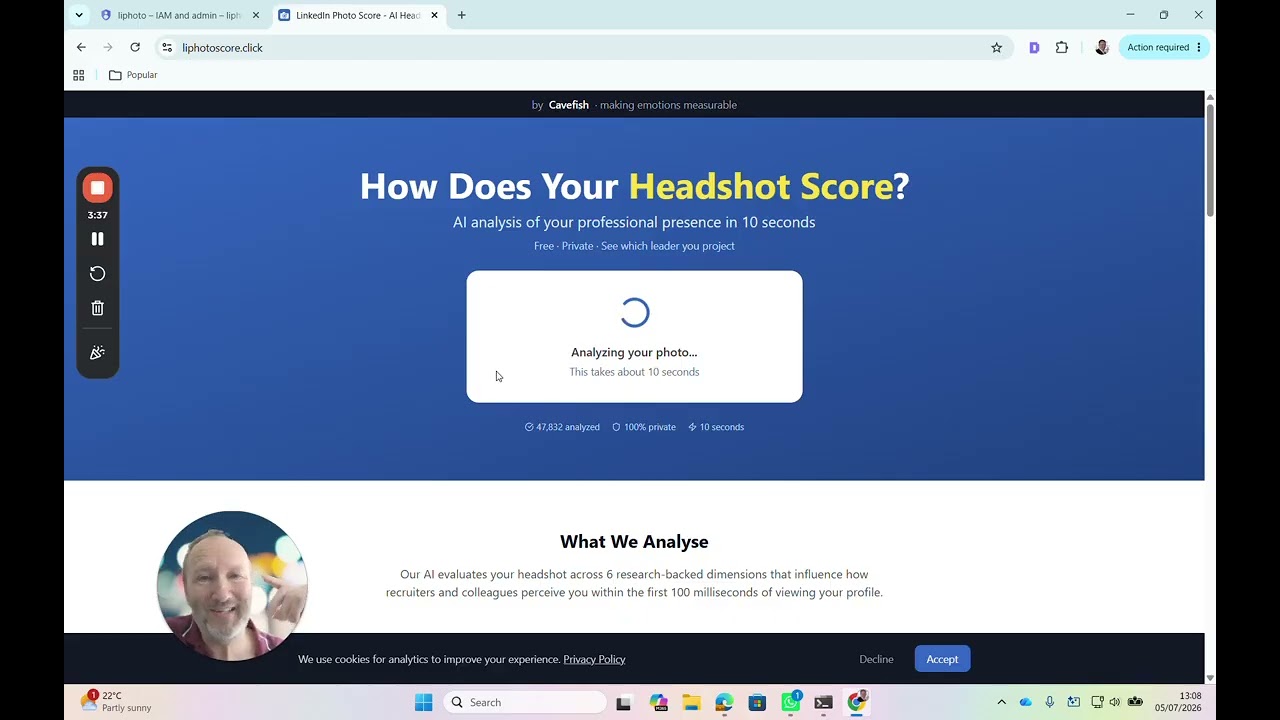This screenshot has height=720, width=1280.
Task: Open File Explorer from the taskbar
Action: pyautogui.click(x=691, y=702)
